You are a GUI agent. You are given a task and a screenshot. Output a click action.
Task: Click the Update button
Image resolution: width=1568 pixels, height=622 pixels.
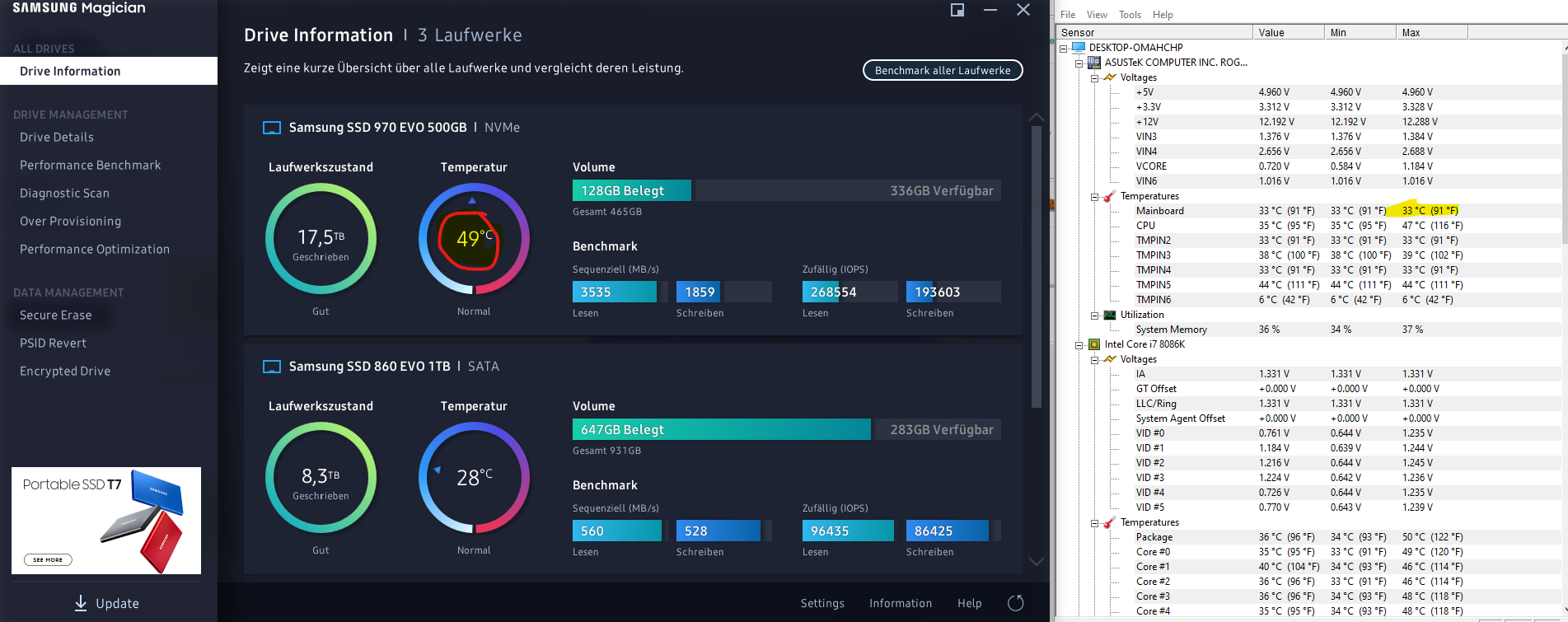(106, 603)
